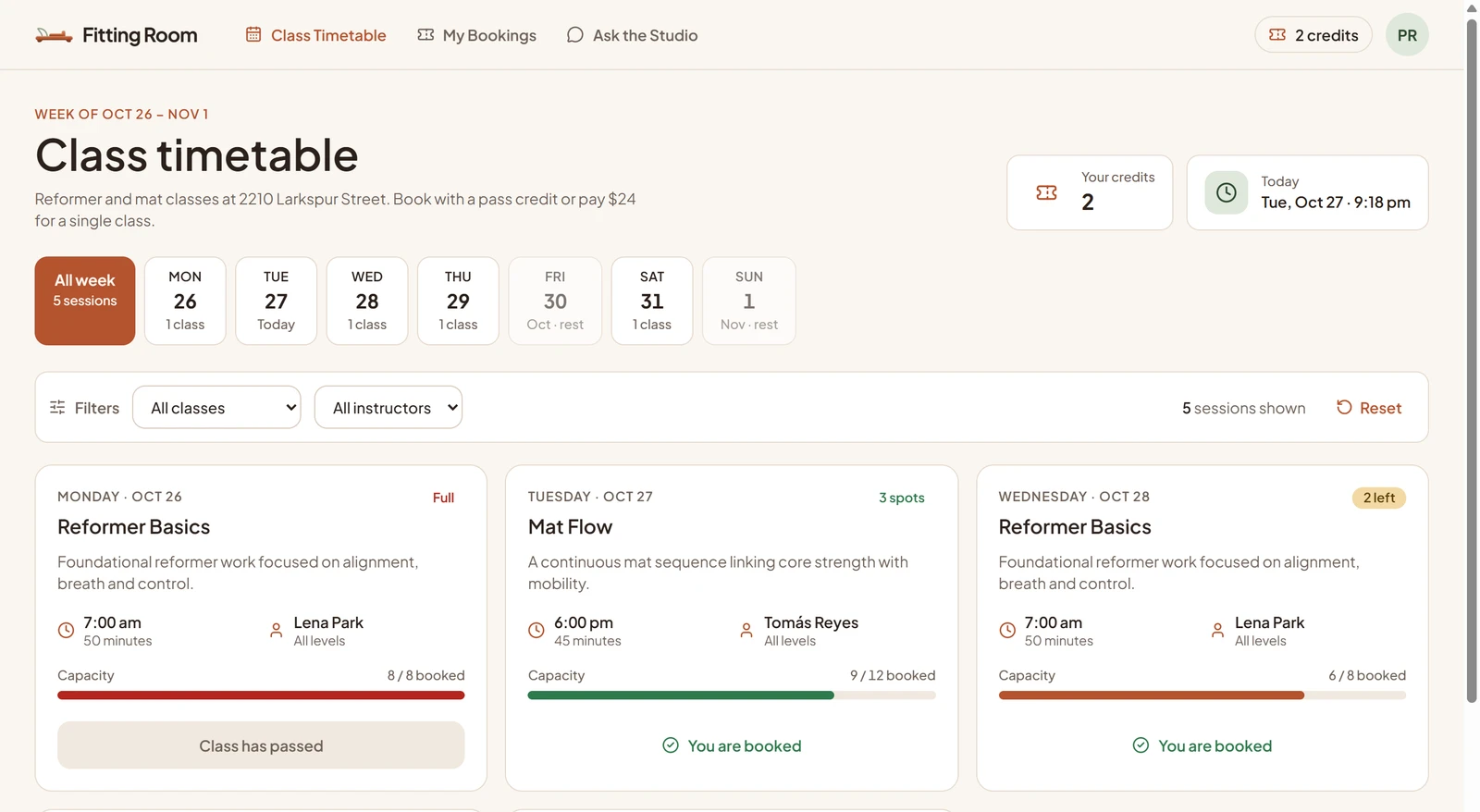Open the All instructors dropdown

click(x=388, y=407)
